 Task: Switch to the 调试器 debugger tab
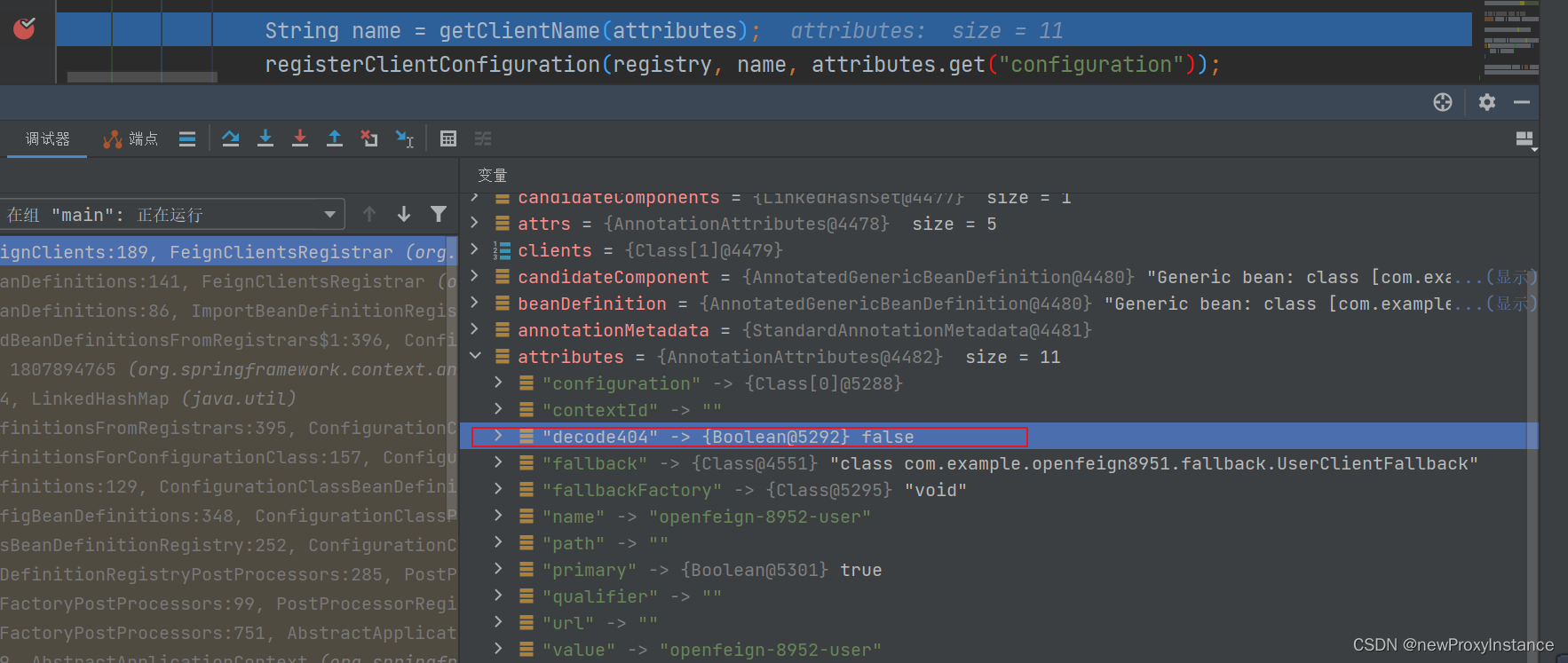click(x=47, y=138)
